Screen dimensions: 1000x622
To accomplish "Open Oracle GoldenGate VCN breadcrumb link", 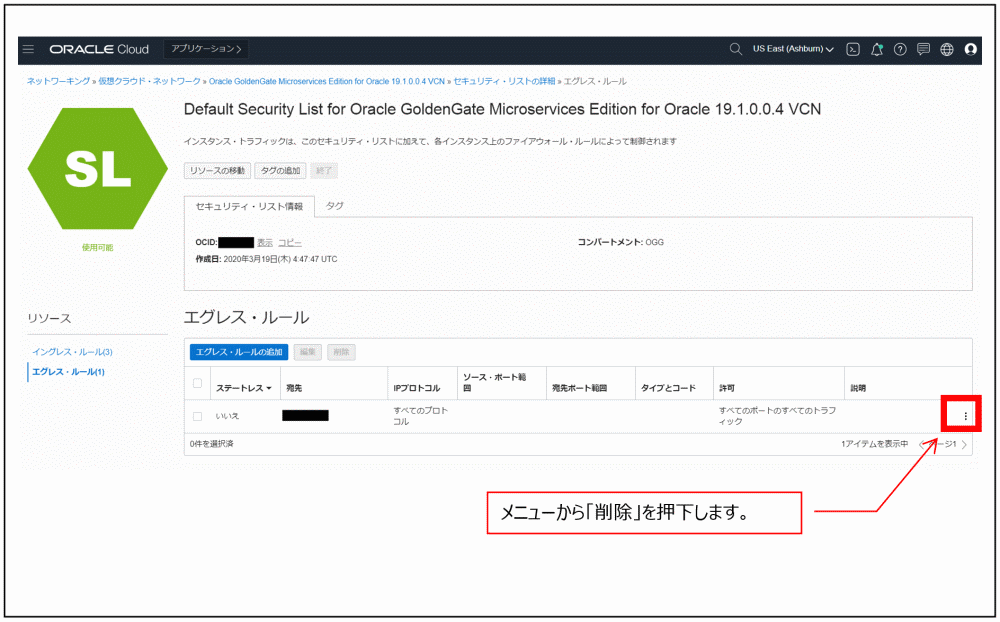I will 327,81.
